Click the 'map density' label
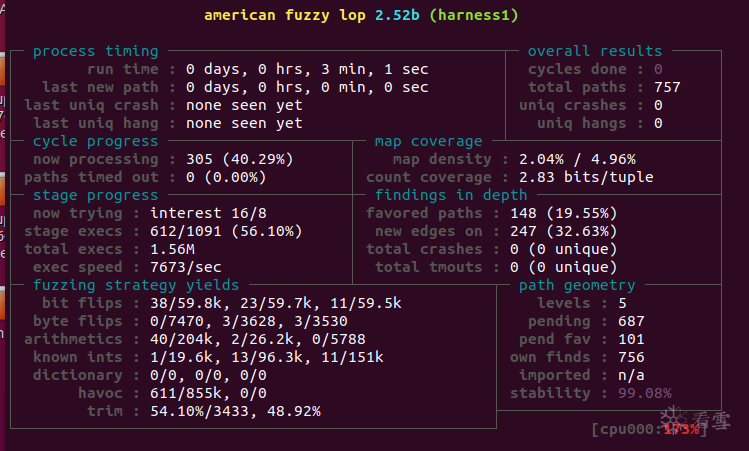749x451 pixels. (442, 159)
